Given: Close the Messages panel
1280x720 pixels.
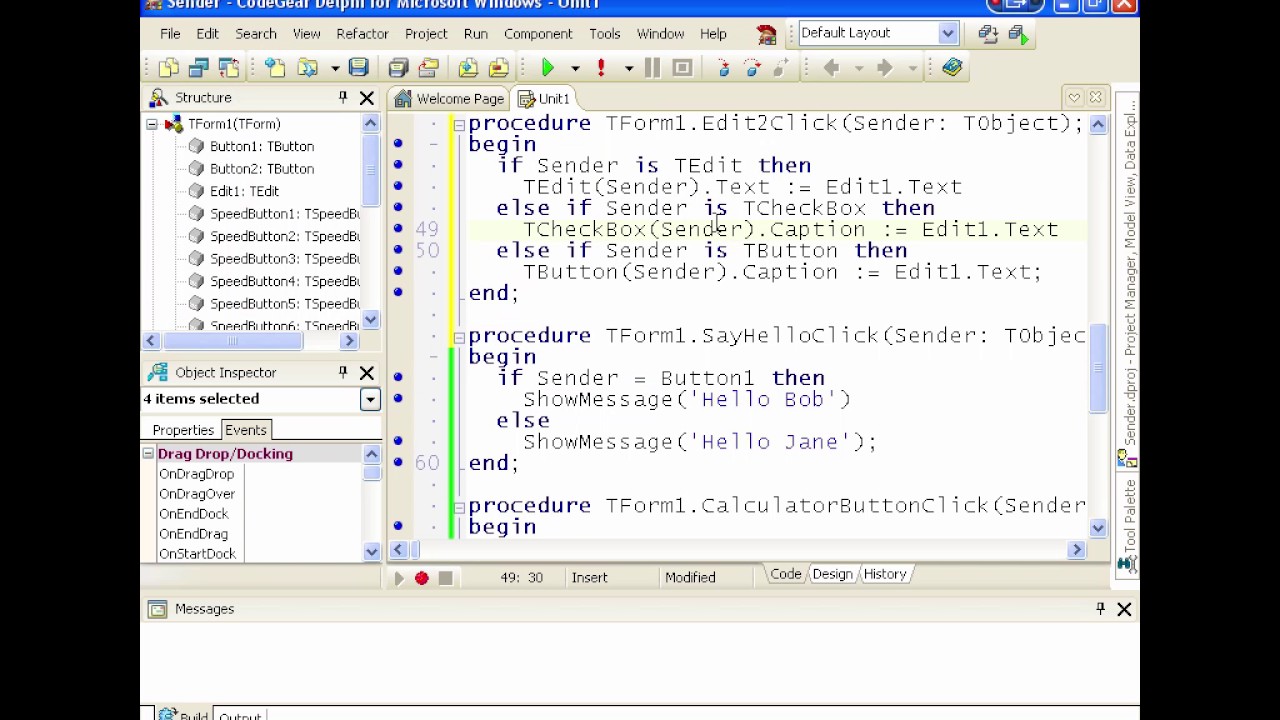Looking at the screenshot, I should tap(1124, 608).
